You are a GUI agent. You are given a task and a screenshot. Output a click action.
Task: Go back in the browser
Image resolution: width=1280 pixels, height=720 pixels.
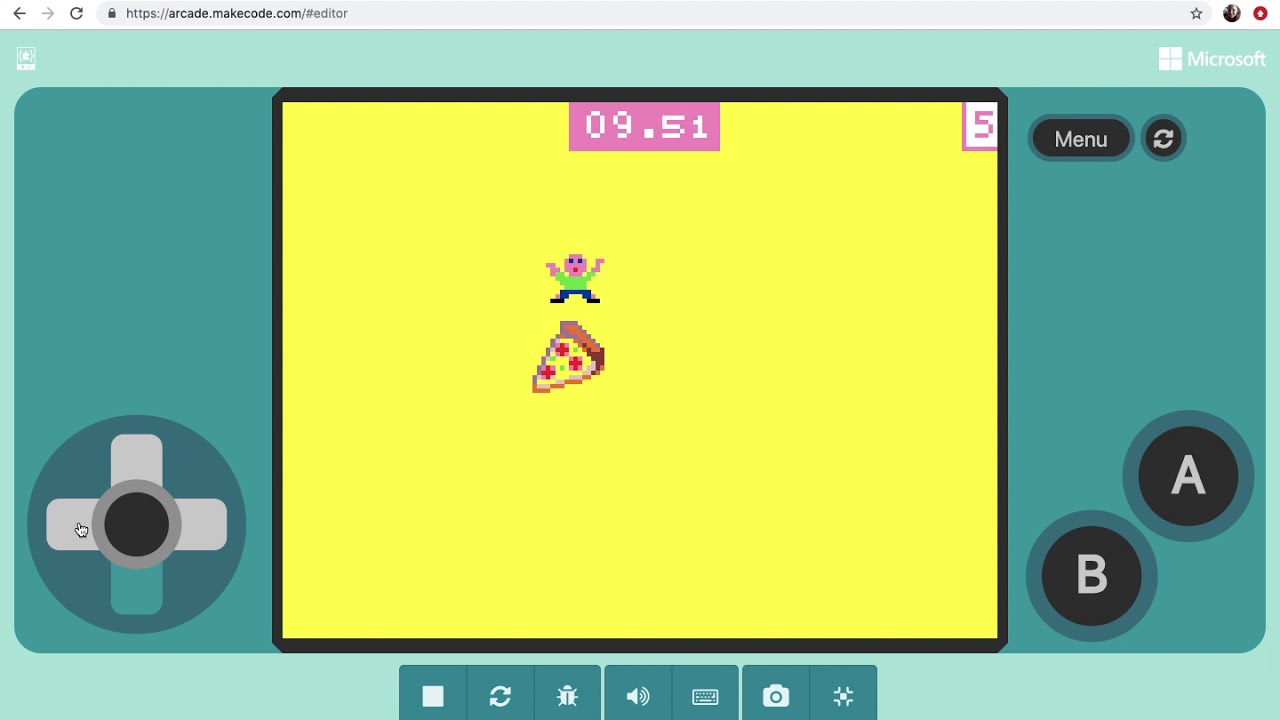pos(19,13)
